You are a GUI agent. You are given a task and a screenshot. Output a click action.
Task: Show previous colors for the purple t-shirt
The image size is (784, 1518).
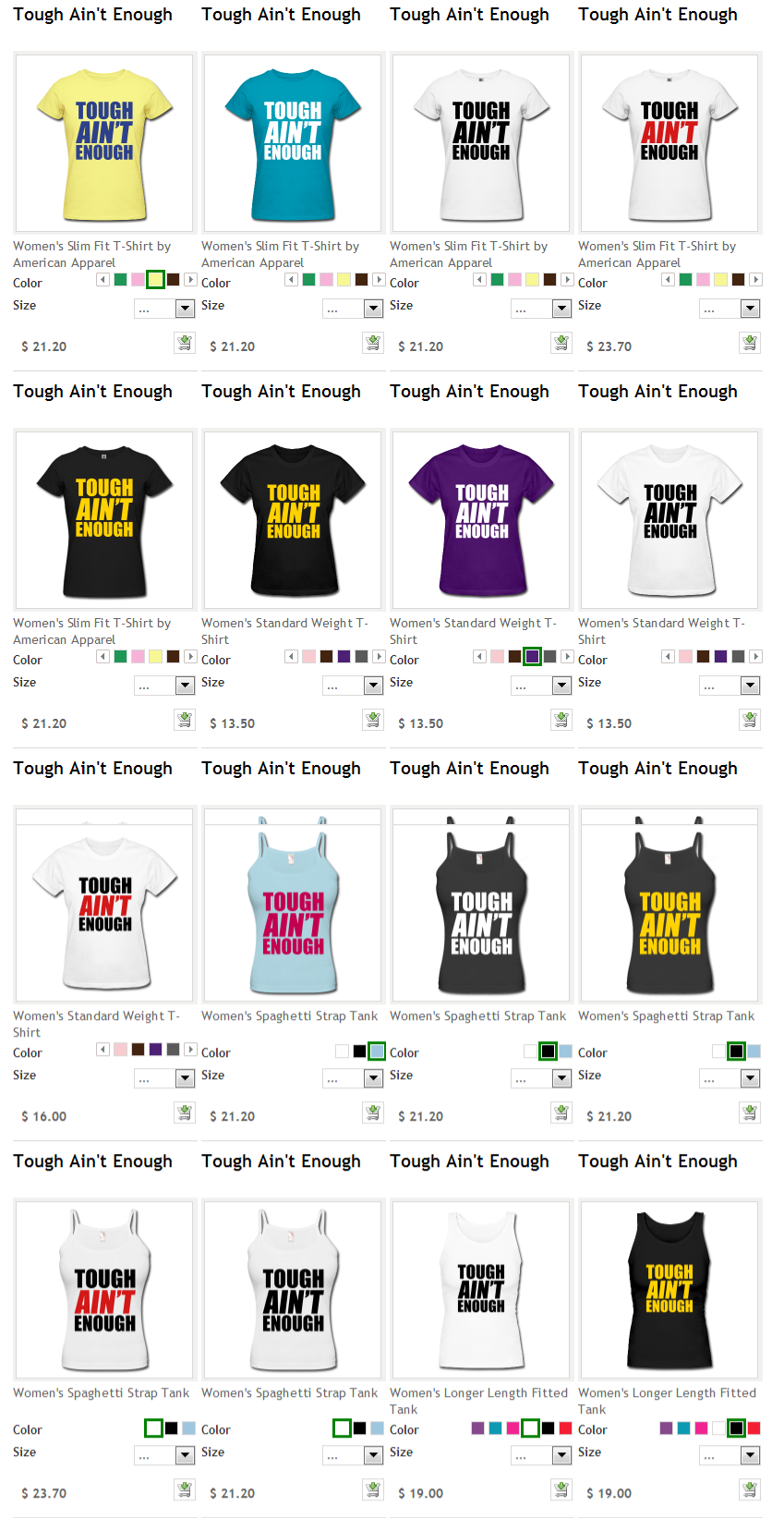click(479, 656)
